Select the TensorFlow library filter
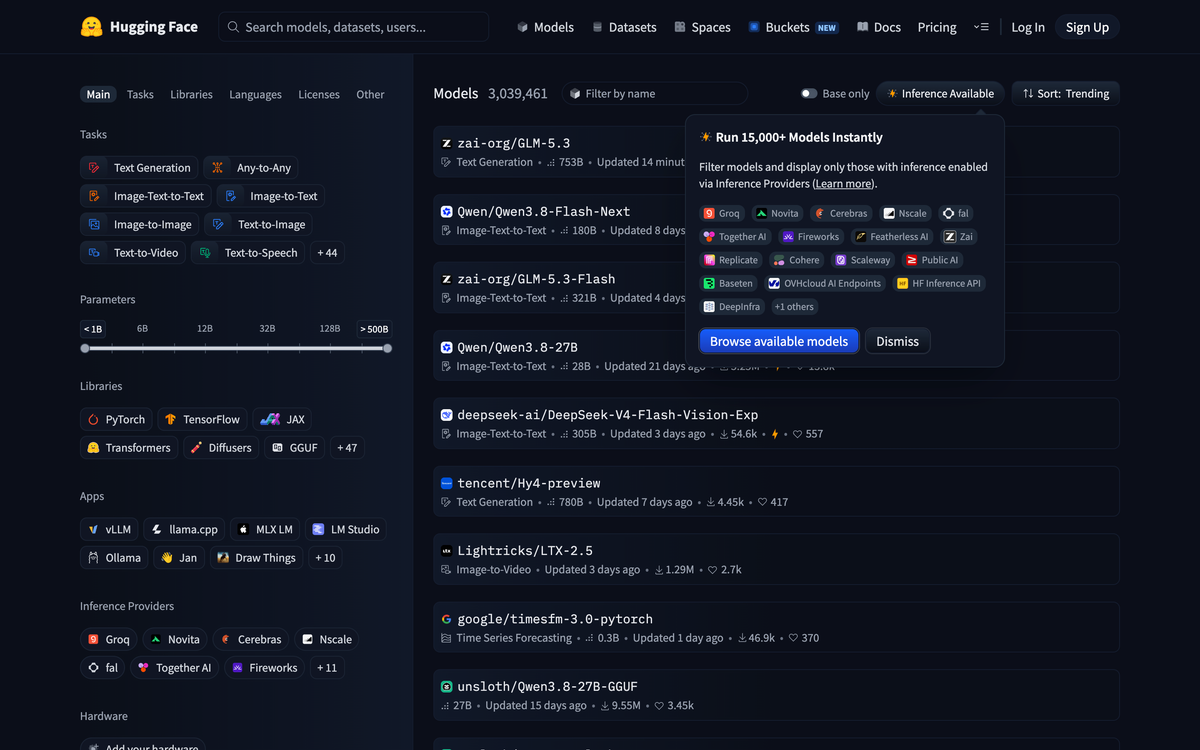The image size is (1200, 750). 203,419
